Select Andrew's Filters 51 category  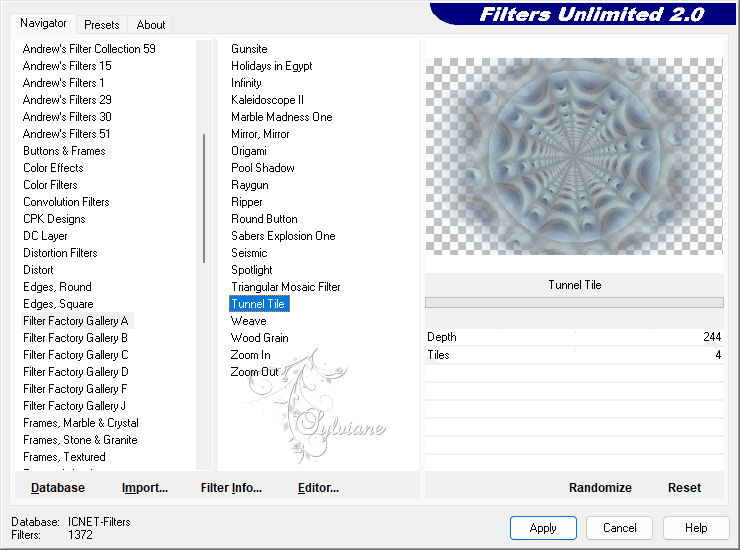[x=67, y=134]
